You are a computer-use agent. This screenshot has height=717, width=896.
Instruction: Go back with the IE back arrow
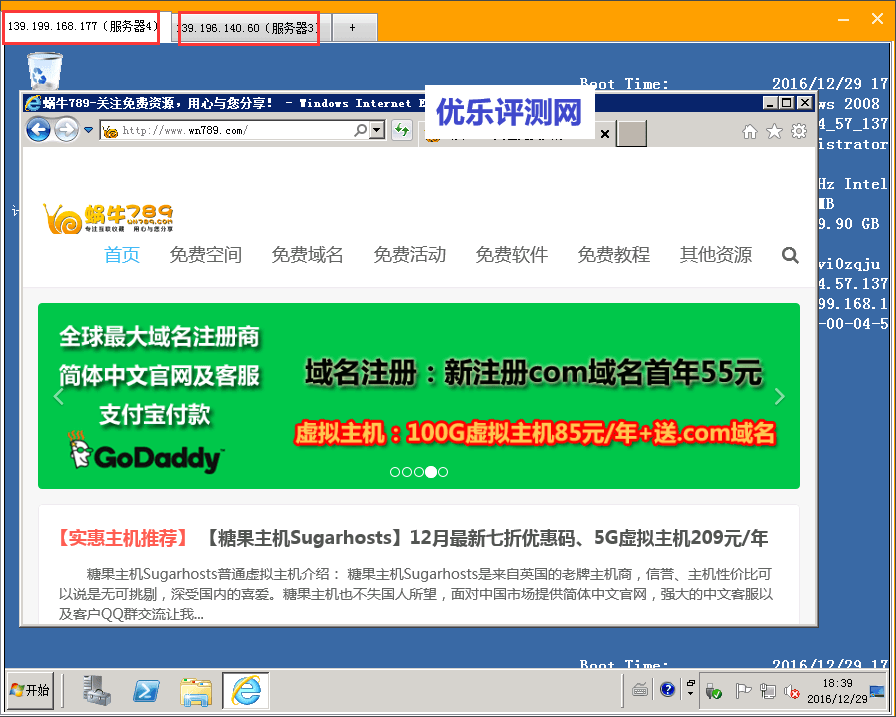point(38,130)
